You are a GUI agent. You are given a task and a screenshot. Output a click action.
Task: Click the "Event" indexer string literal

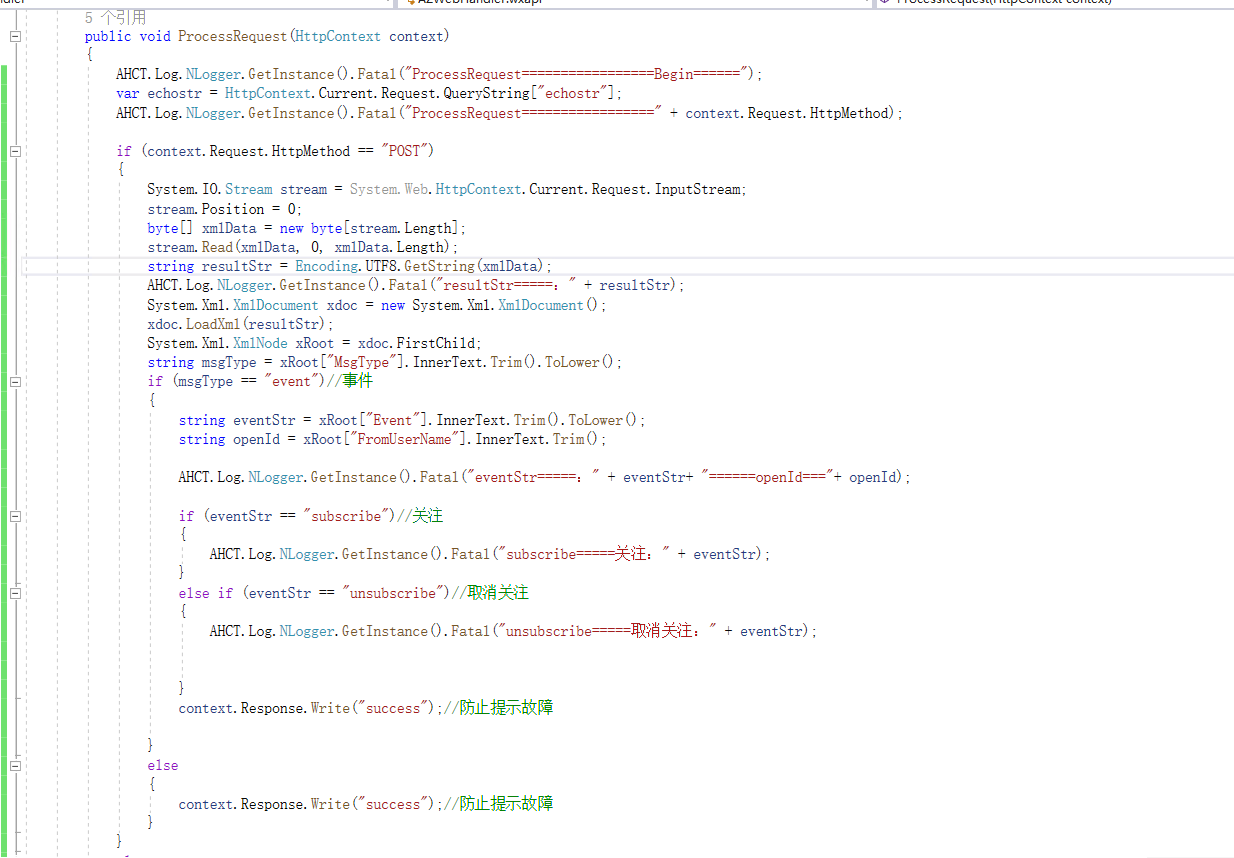tap(393, 420)
